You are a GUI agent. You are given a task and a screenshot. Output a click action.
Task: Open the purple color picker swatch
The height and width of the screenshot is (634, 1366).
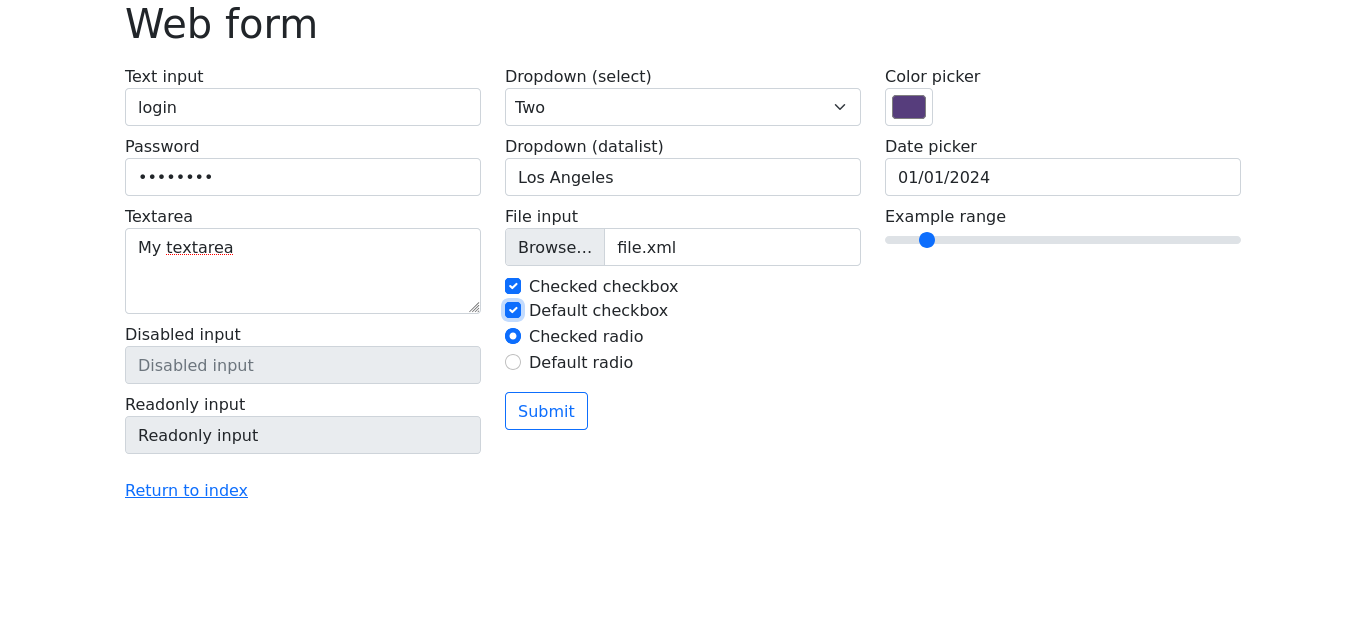pyautogui.click(x=909, y=107)
